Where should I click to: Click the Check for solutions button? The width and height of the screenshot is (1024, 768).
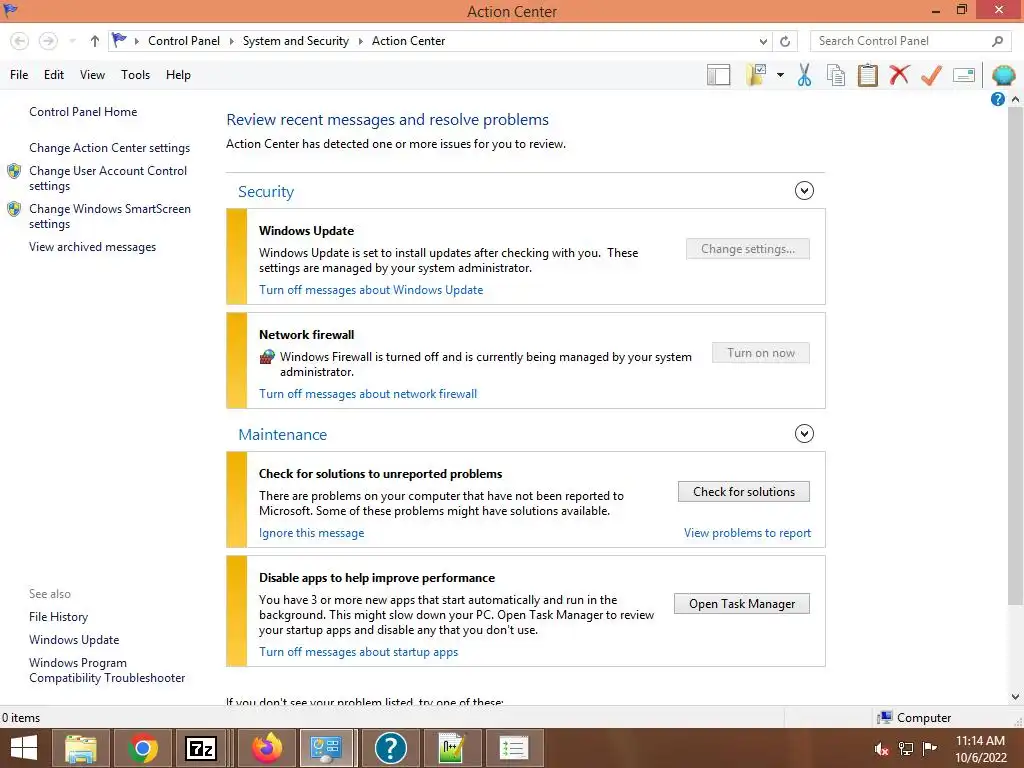pyautogui.click(x=744, y=492)
